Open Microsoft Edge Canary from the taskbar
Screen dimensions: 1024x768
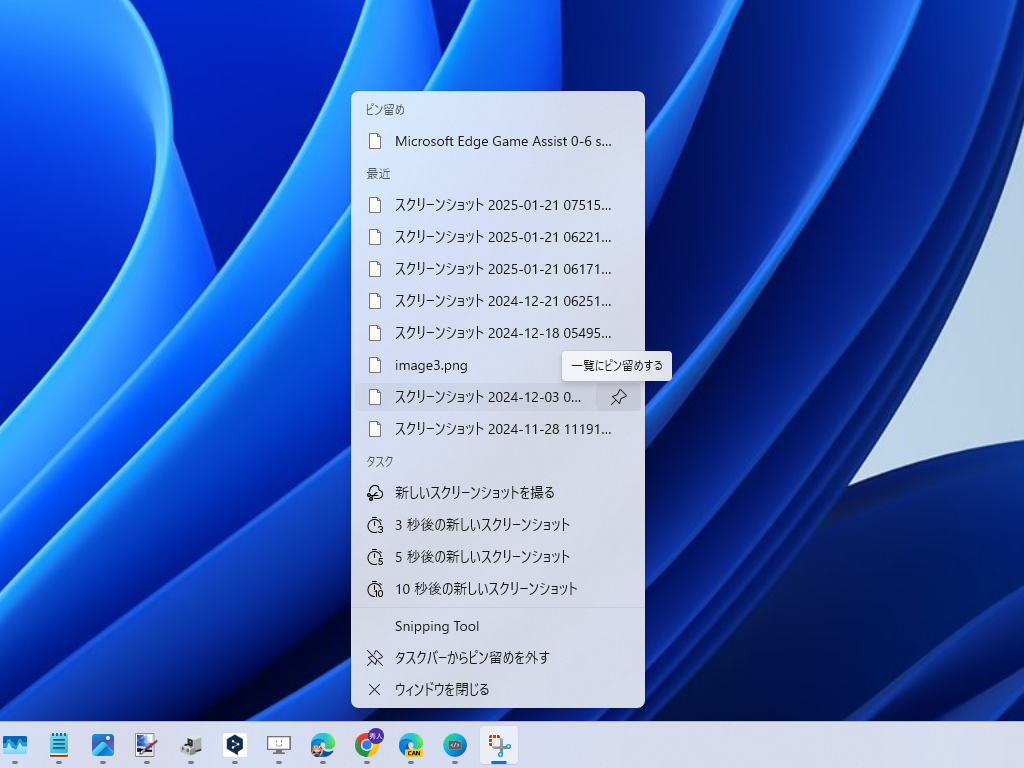click(x=412, y=745)
